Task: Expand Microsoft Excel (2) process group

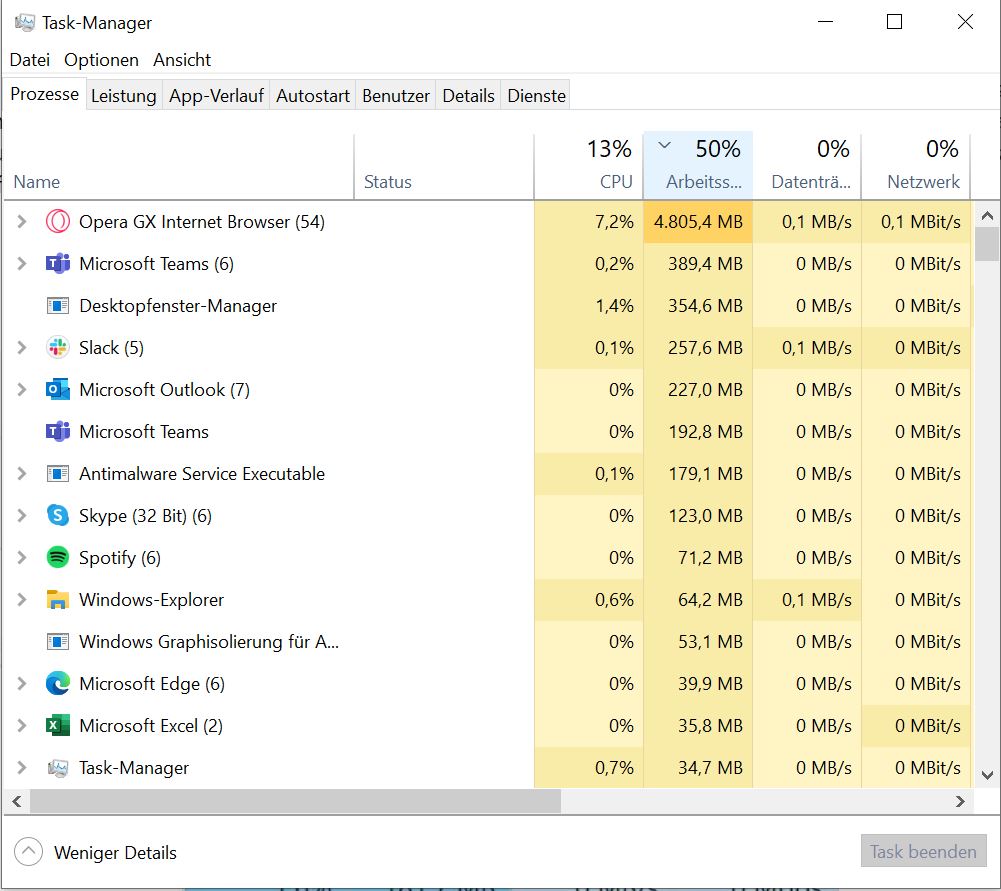Action: point(22,726)
